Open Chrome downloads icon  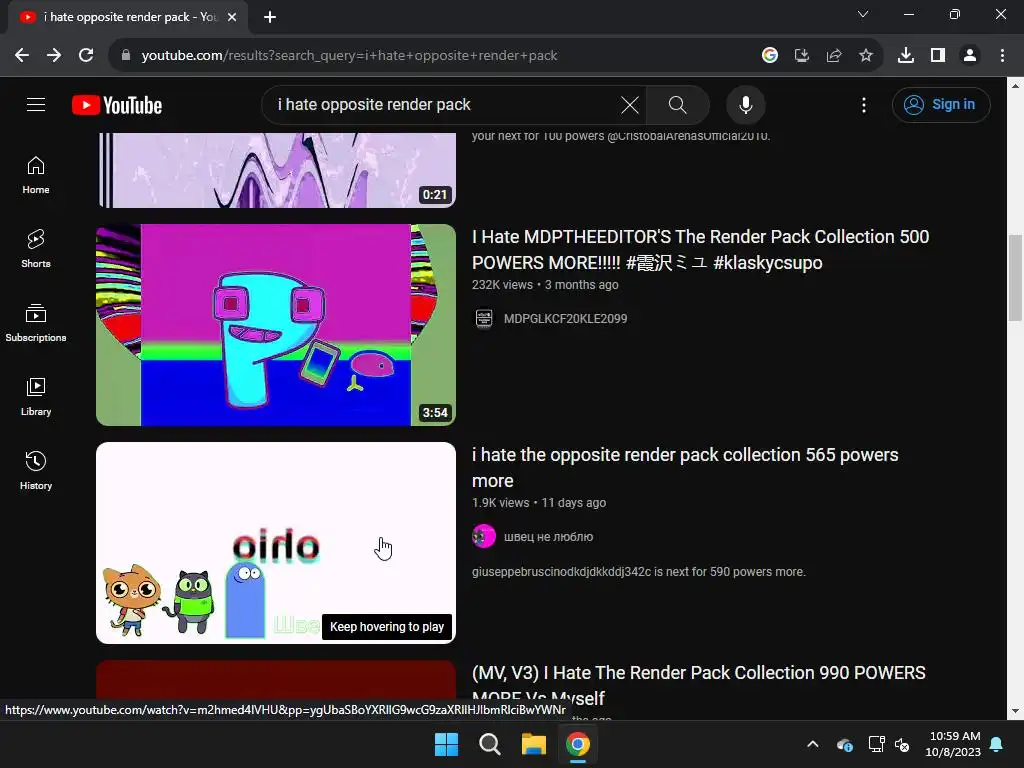tap(906, 56)
